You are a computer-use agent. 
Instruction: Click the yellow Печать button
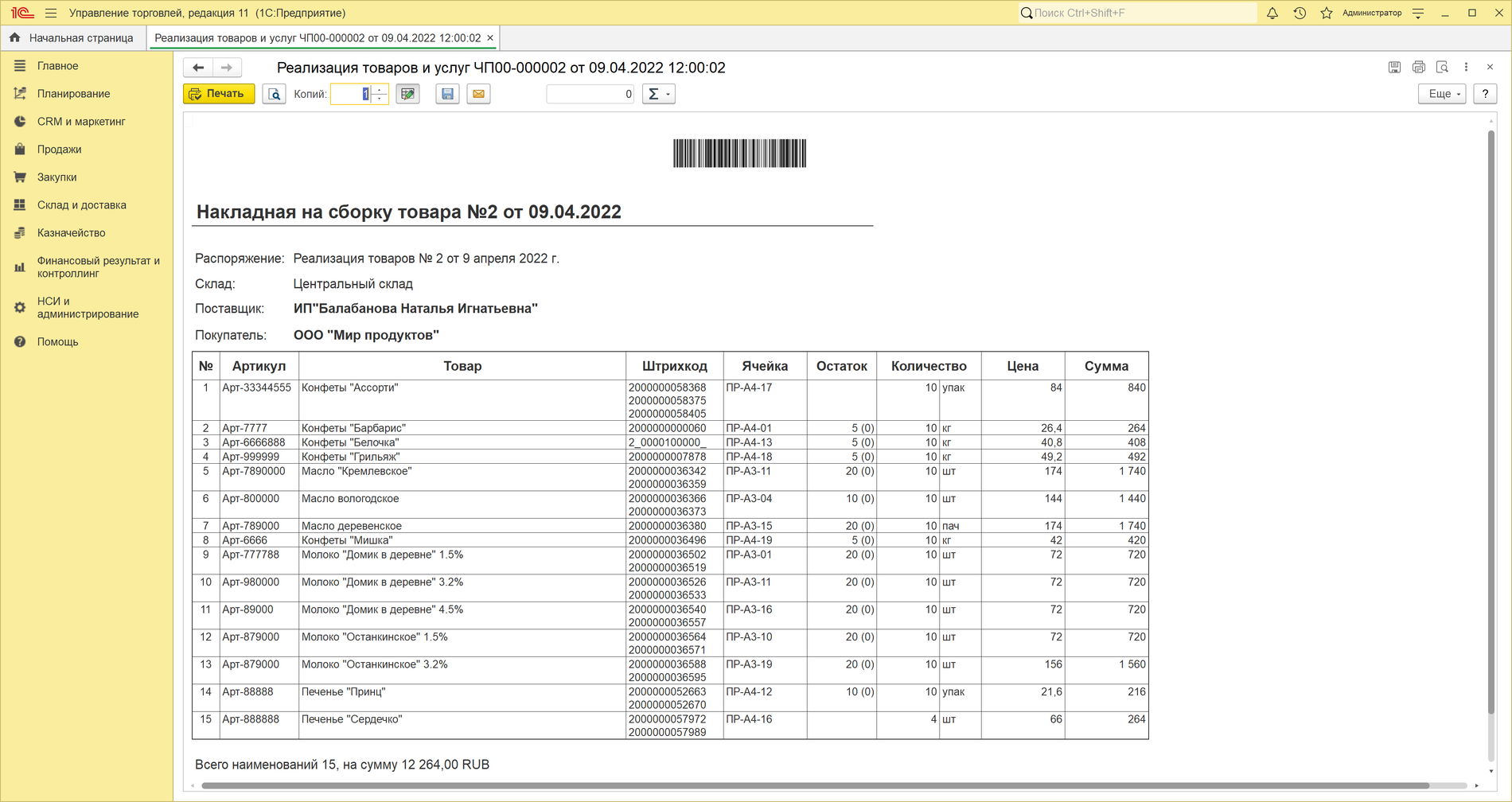click(x=219, y=94)
